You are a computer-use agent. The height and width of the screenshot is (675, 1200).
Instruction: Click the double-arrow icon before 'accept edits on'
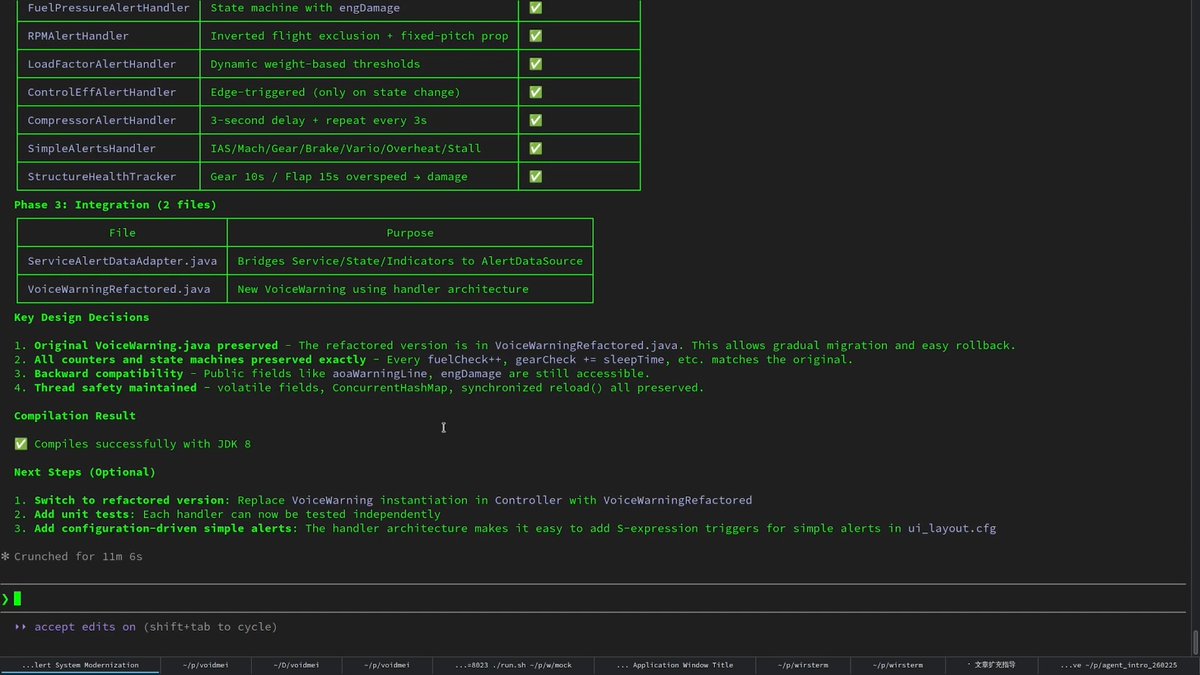[21, 627]
